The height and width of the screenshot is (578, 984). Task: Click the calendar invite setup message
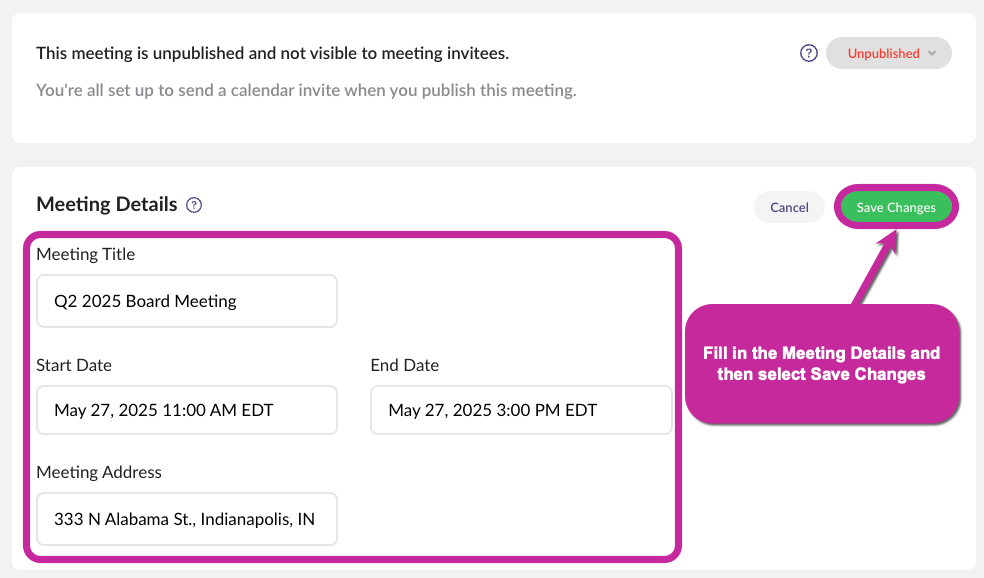(x=306, y=90)
